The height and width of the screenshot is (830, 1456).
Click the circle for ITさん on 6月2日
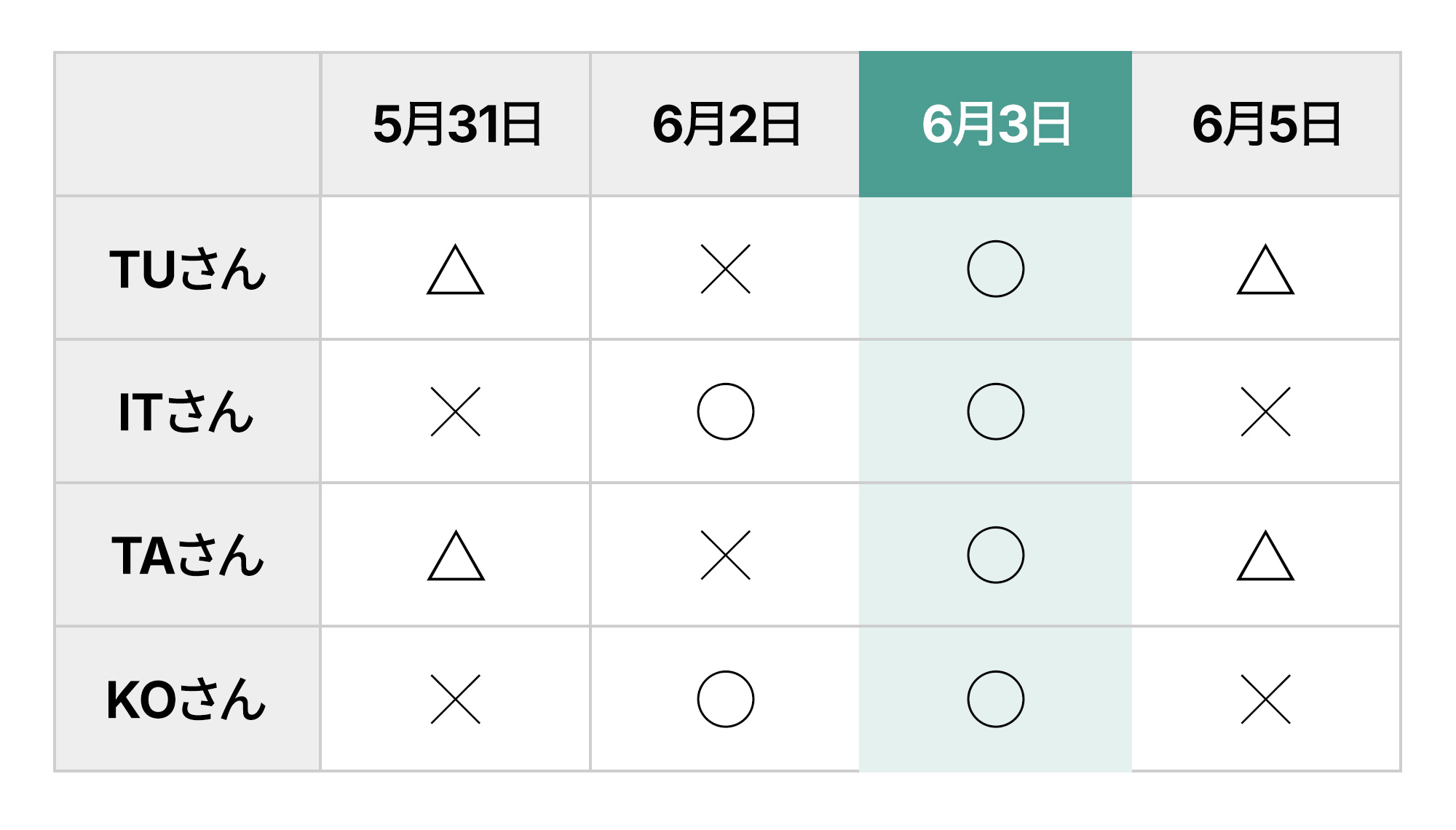(x=725, y=411)
